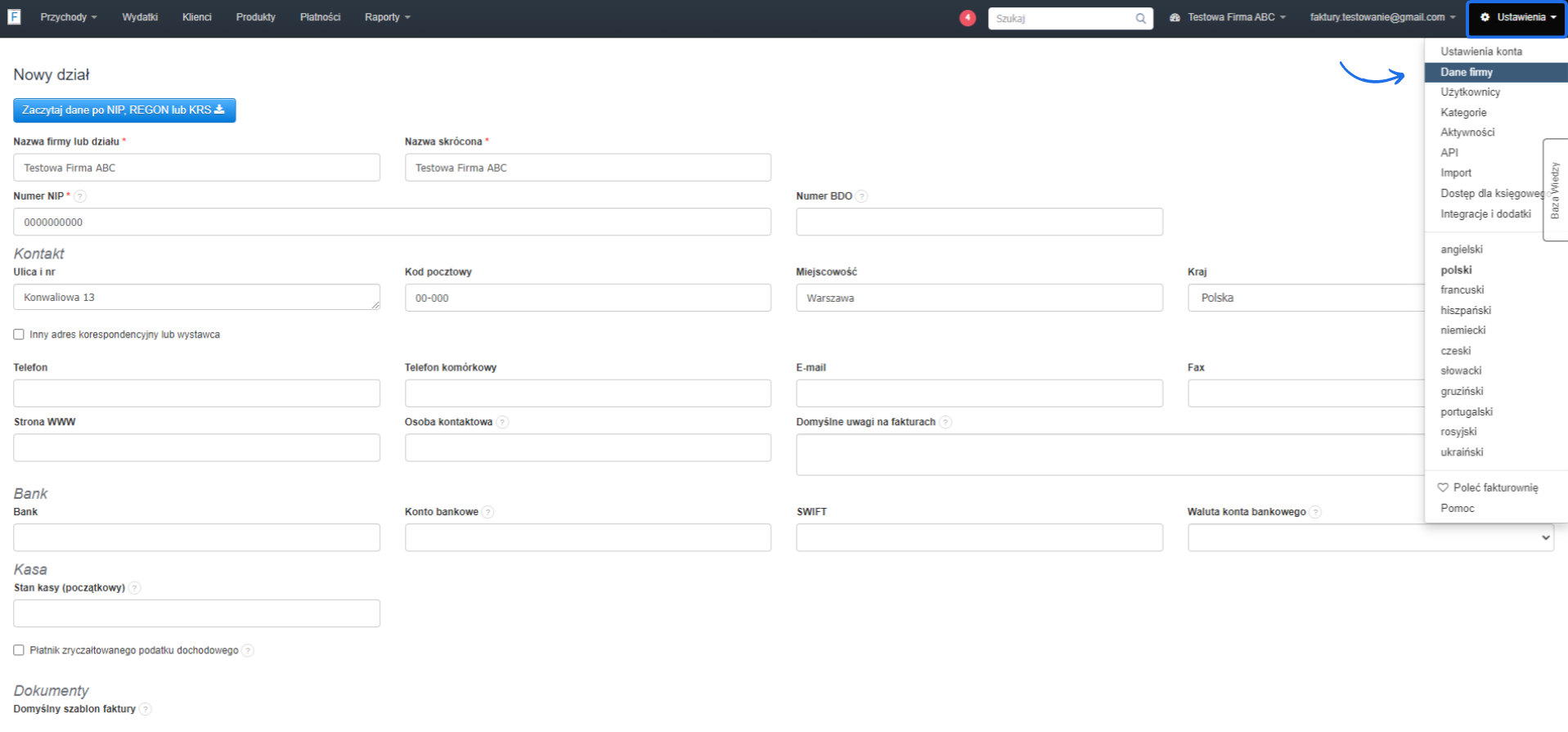
Task: Click the Numer NIP input
Action: pyautogui.click(x=392, y=222)
